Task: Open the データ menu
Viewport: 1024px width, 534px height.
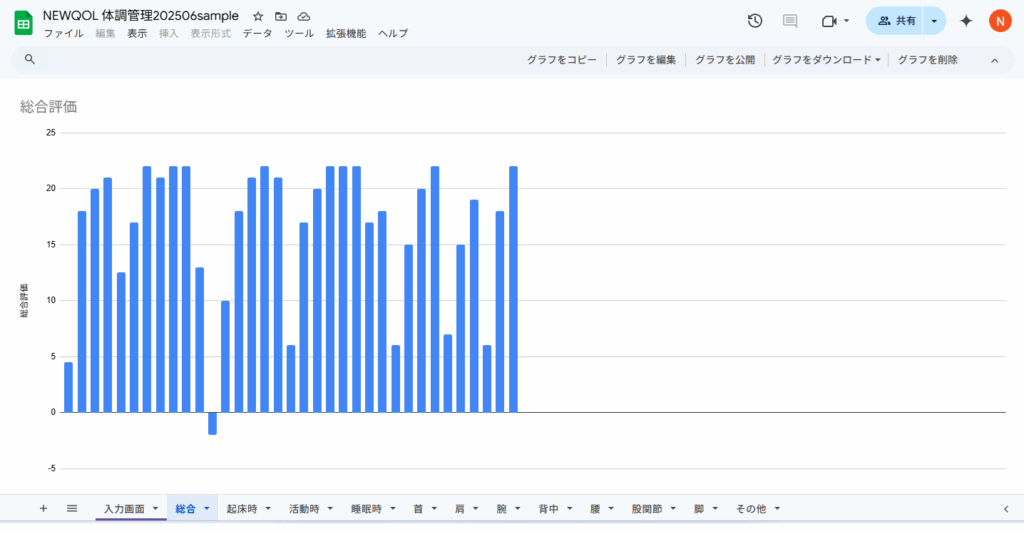Action: [x=257, y=33]
